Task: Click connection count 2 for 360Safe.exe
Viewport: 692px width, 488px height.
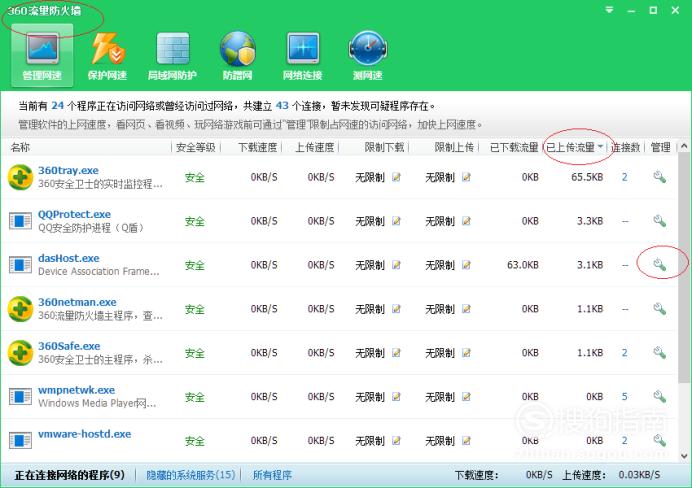Action: 624,353
